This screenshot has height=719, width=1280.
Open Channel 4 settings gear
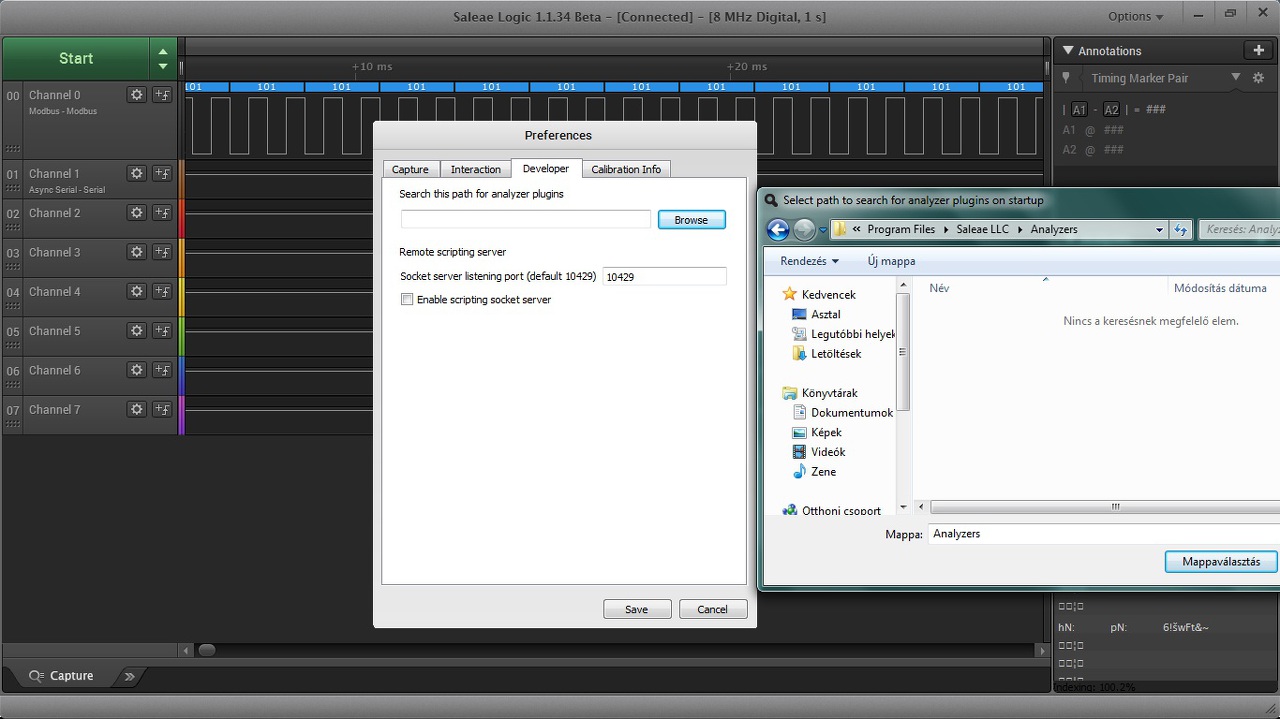pos(137,292)
